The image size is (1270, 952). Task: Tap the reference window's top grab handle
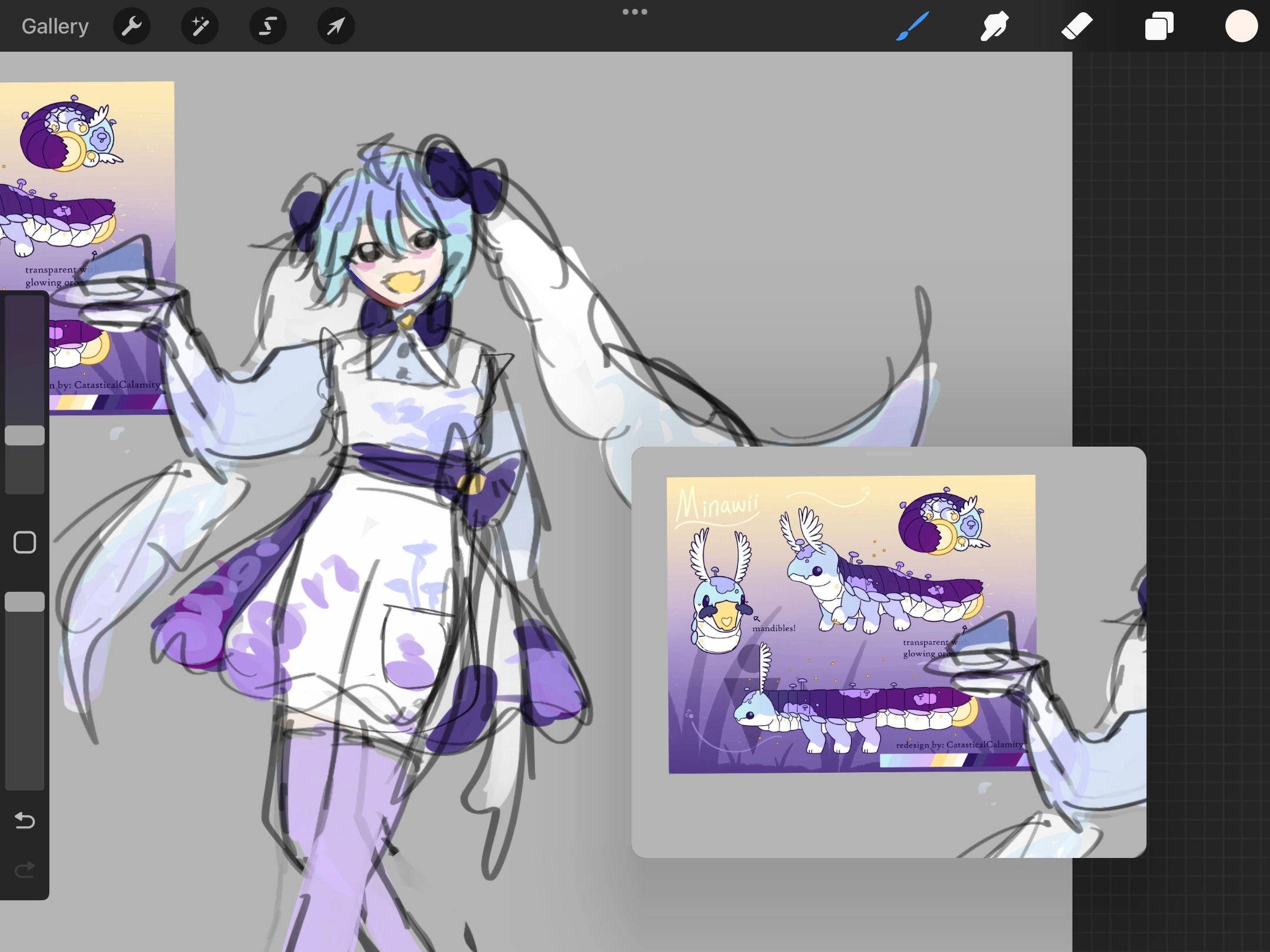[x=888, y=454]
